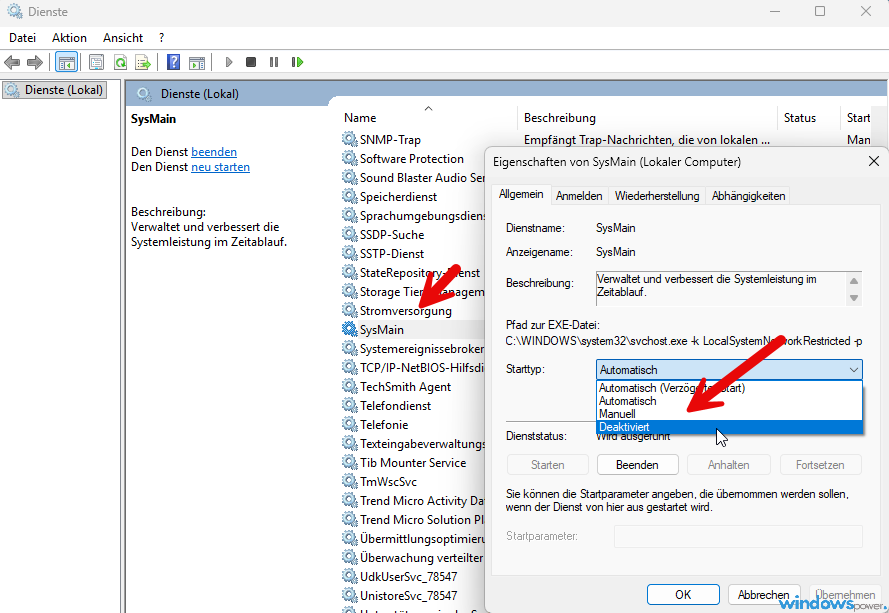Click the gear icon of TmWscSvc
The image size is (889, 613).
coord(349,481)
